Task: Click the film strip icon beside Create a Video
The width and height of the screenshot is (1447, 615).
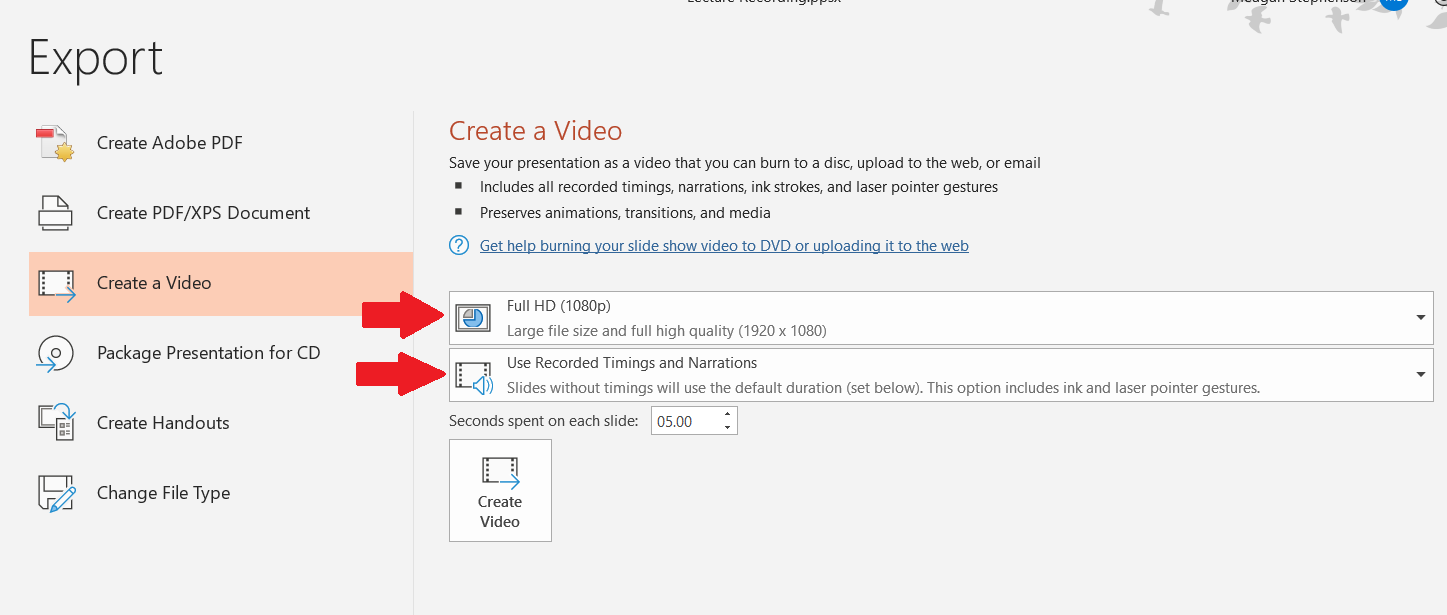Action: (57, 284)
